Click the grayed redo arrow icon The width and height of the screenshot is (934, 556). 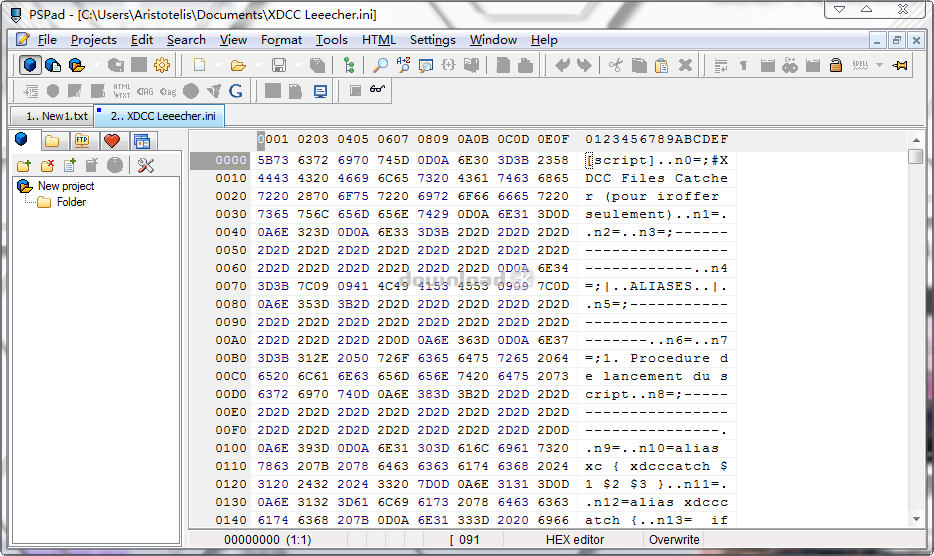pos(584,65)
